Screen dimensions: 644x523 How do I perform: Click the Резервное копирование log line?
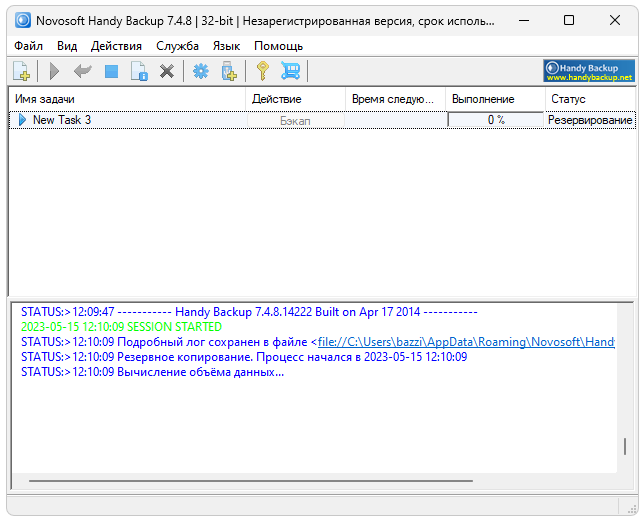(x=244, y=357)
